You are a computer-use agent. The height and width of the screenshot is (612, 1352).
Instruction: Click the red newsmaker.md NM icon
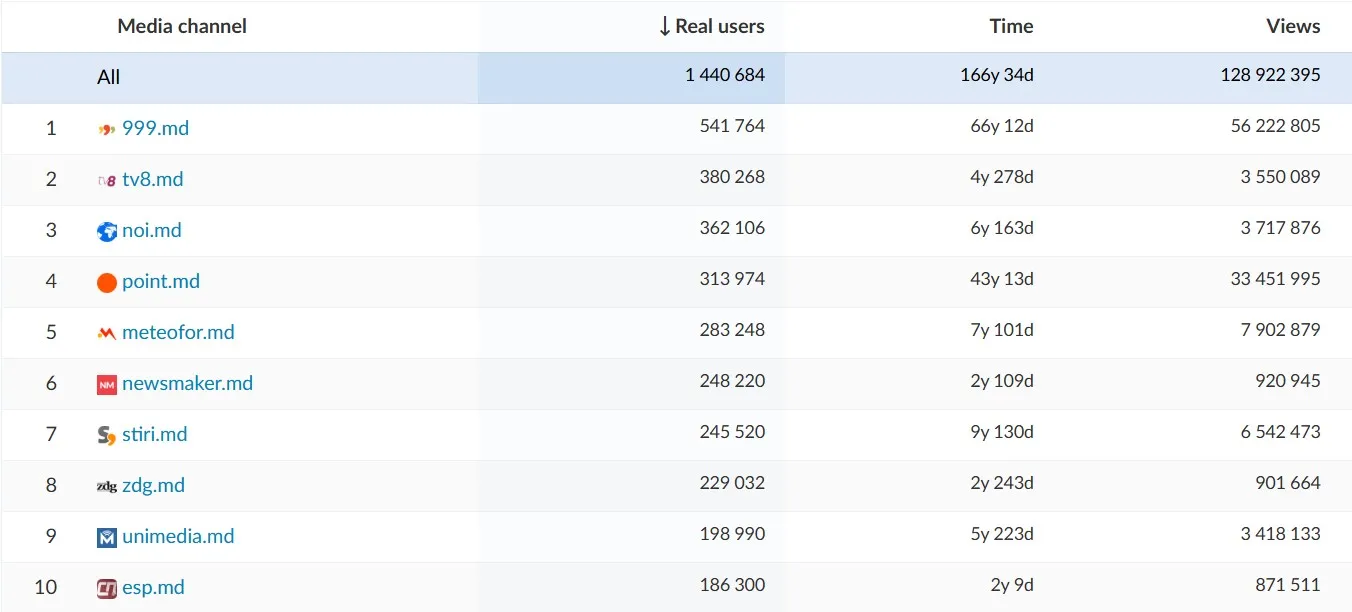click(107, 385)
